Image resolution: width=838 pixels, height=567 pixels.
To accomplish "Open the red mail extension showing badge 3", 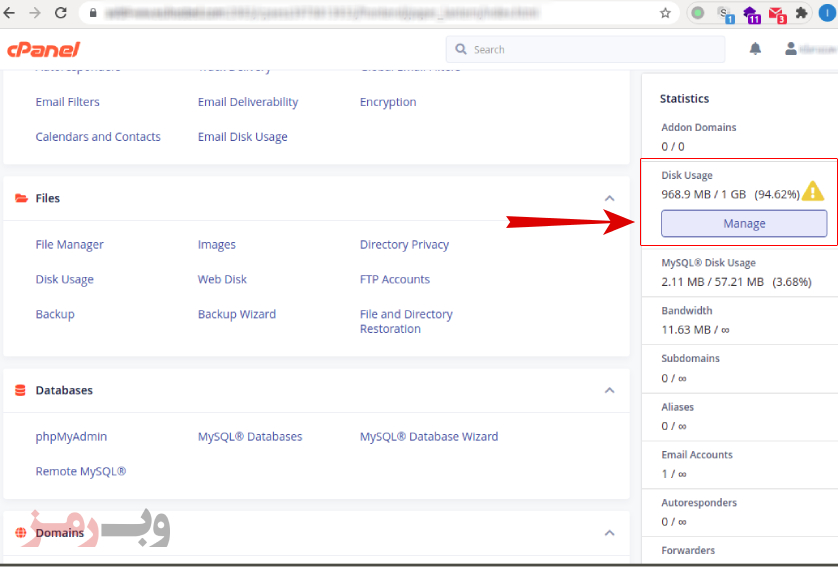I will (777, 14).
